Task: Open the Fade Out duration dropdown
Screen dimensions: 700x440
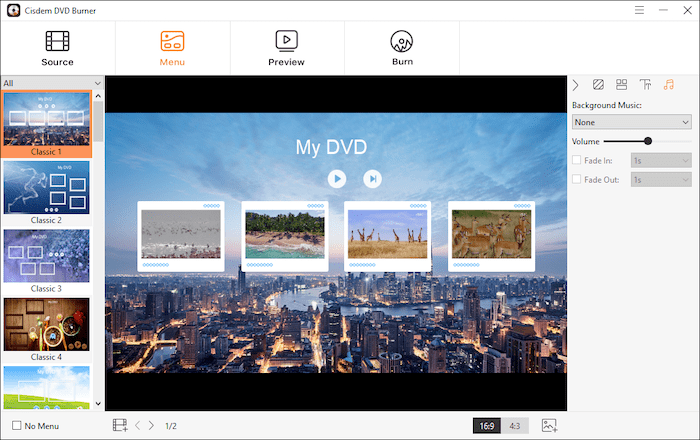Action: click(661, 179)
